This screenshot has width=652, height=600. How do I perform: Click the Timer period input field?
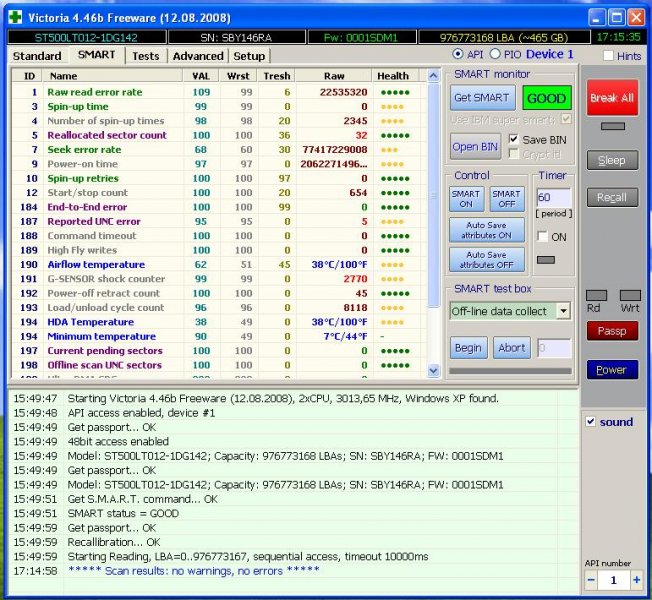pos(554,199)
